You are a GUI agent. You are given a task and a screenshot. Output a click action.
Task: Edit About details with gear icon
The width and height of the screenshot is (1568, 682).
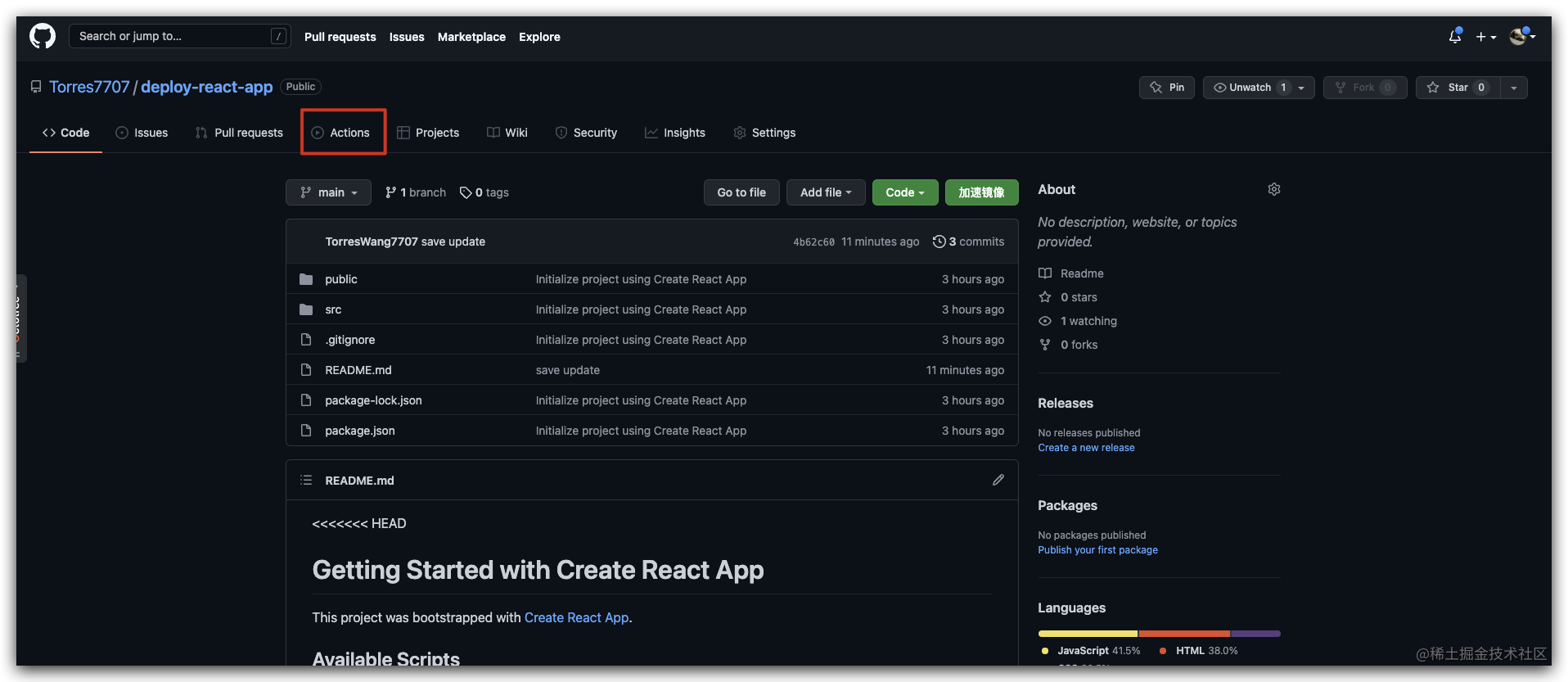click(1274, 189)
